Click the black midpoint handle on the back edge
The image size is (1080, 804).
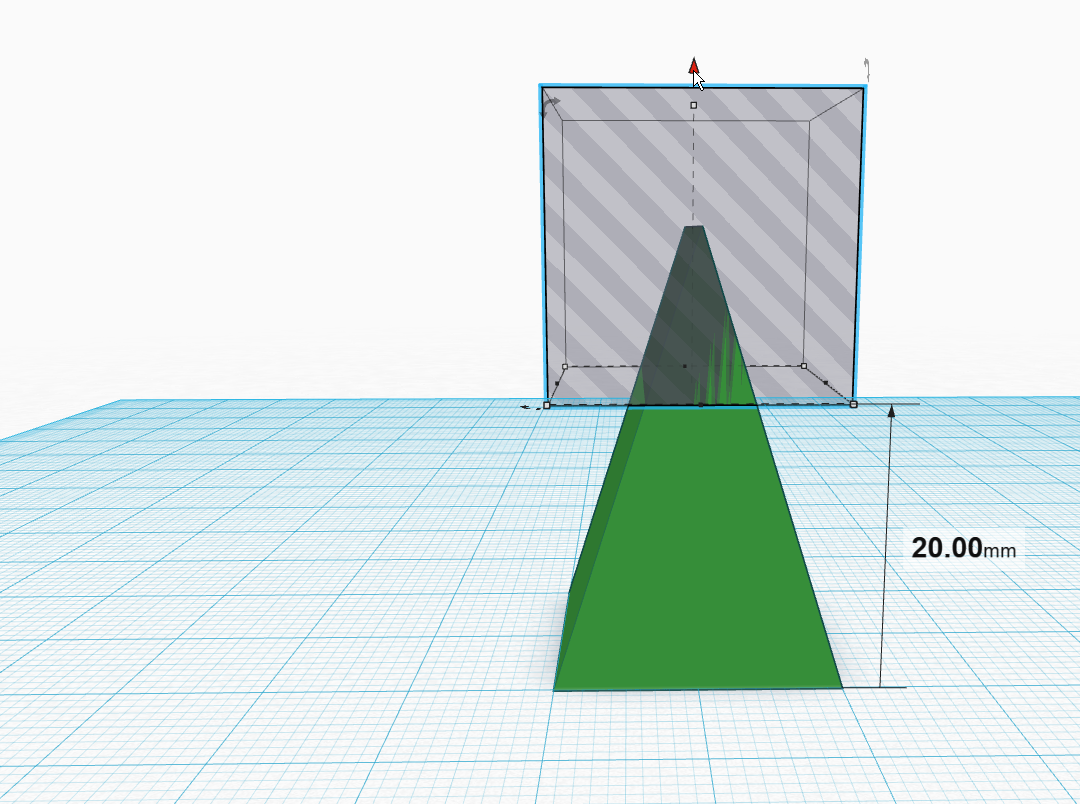tap(685, 367)
